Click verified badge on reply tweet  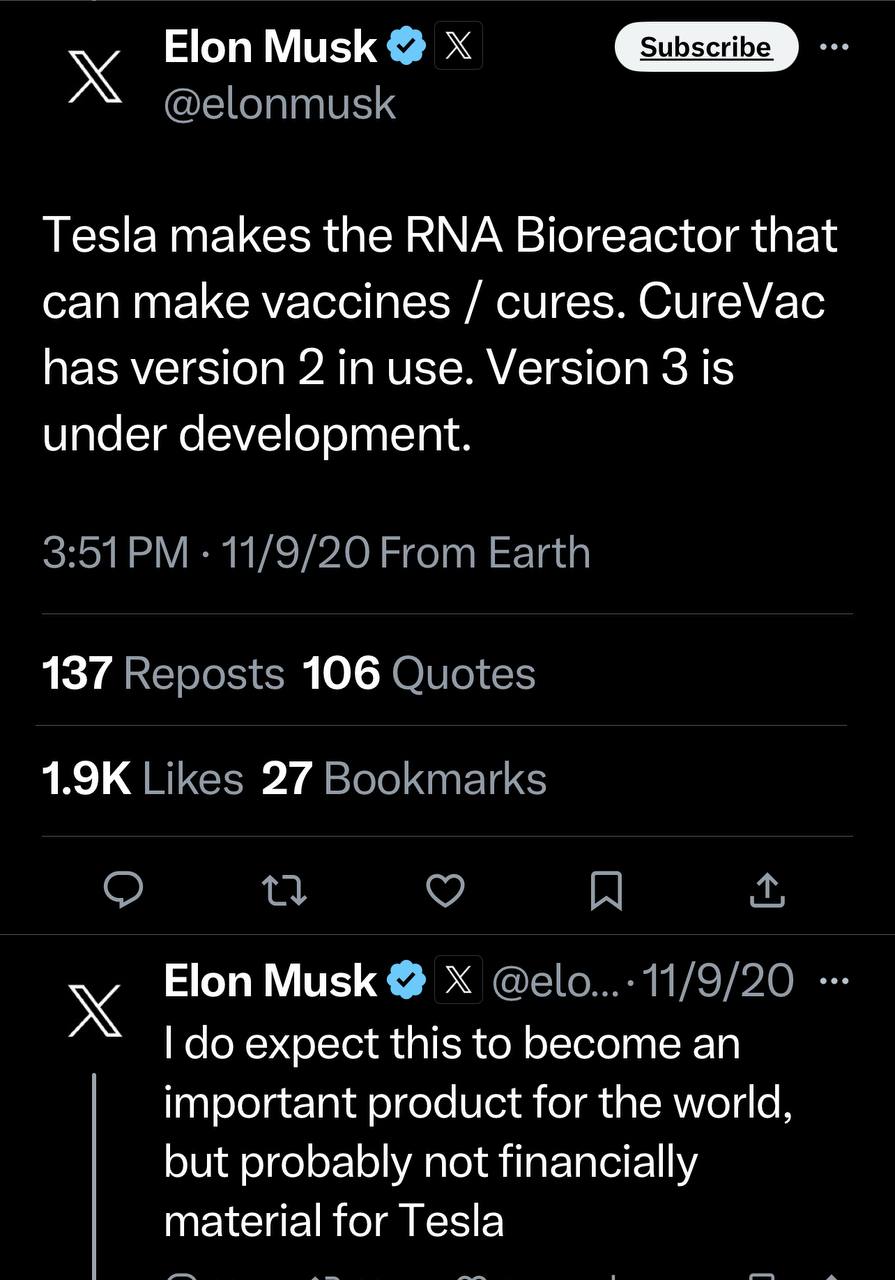tap(406, 981)
